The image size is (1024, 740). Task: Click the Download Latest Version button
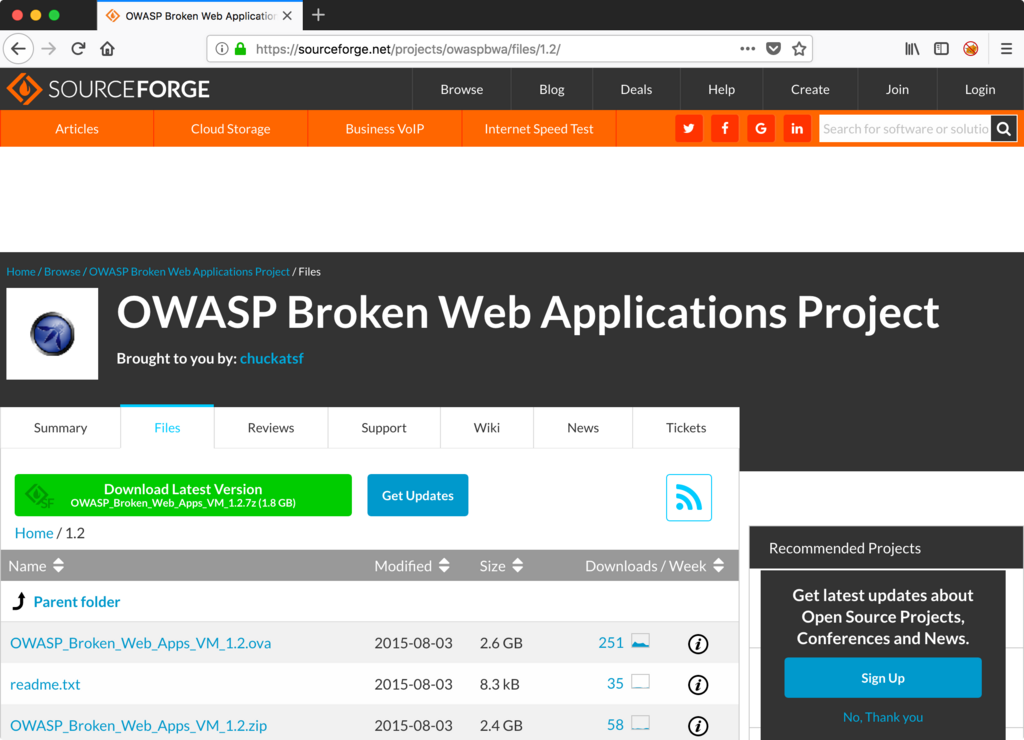[x=183, y=495]
